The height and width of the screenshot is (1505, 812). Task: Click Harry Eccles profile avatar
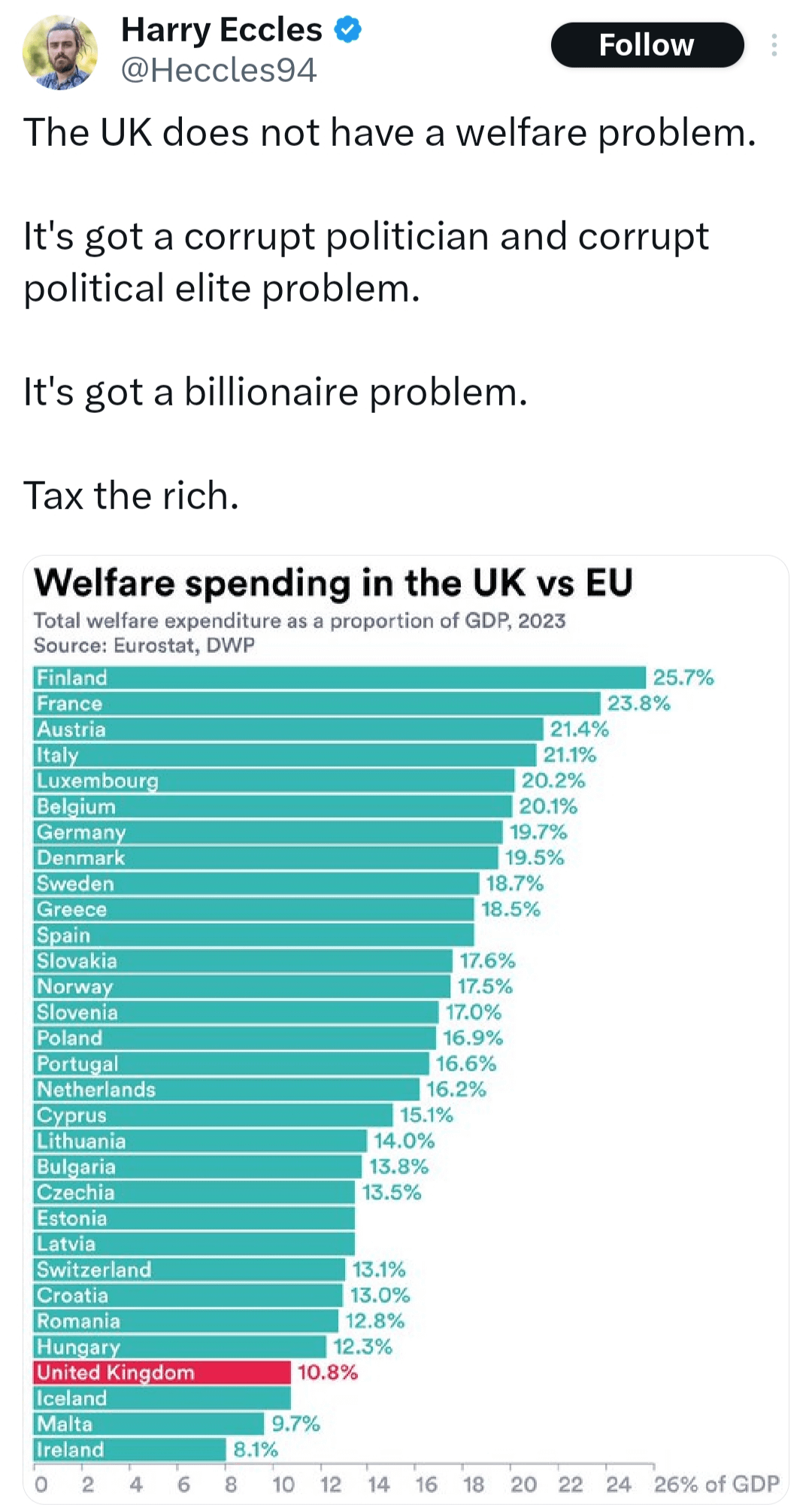[60, 53]
